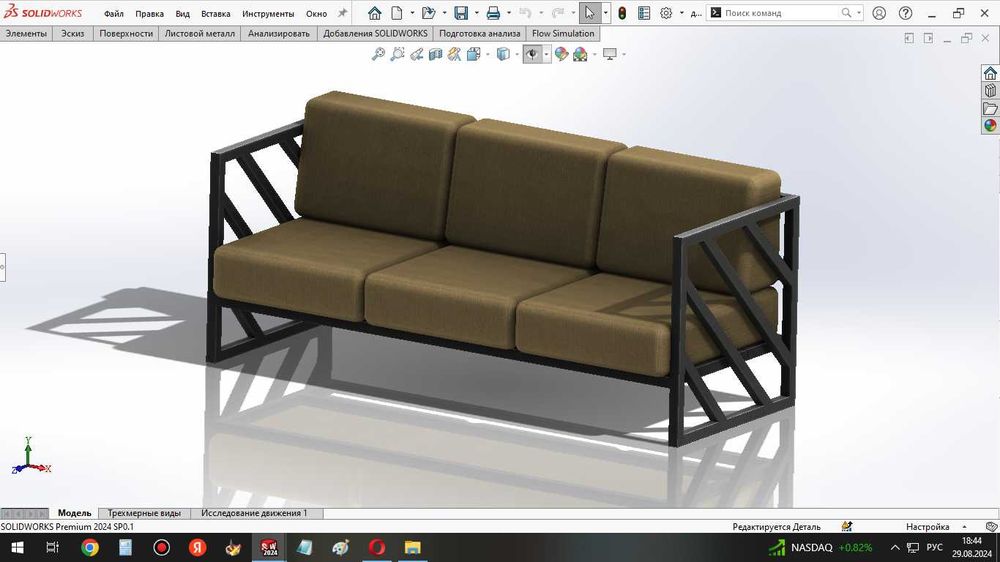Switch to the Анализировать tab

[x=279, y=33]
